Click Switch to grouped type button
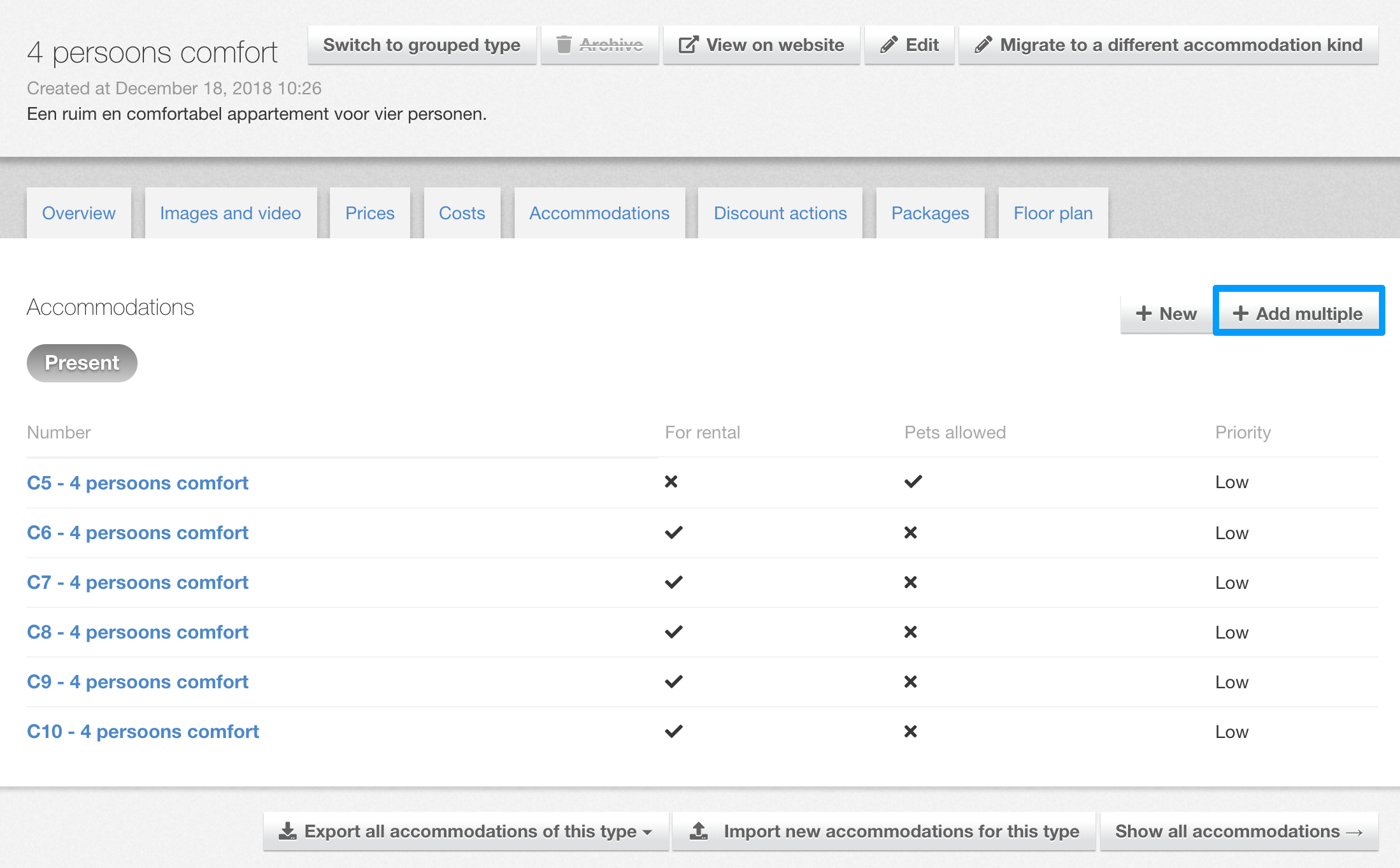 (421, 45)
